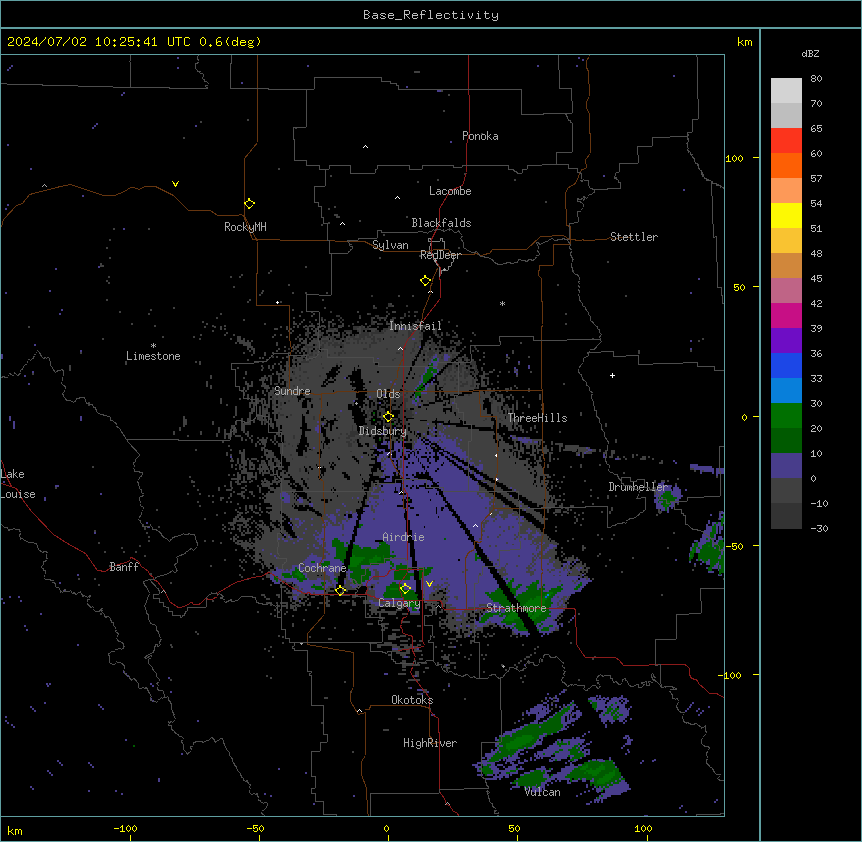
Task: Click the Drumheller city label
Action: tap(638, 487)
